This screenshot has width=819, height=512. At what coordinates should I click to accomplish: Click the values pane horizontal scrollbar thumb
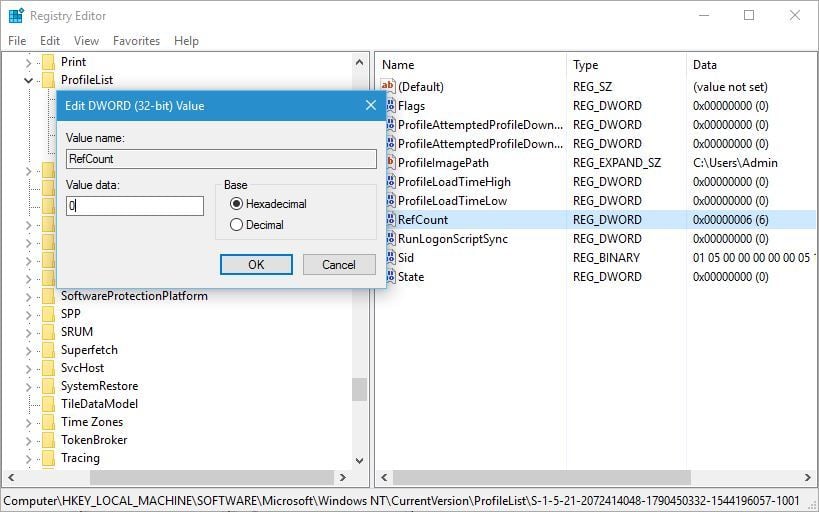click(x=542, y=478)
